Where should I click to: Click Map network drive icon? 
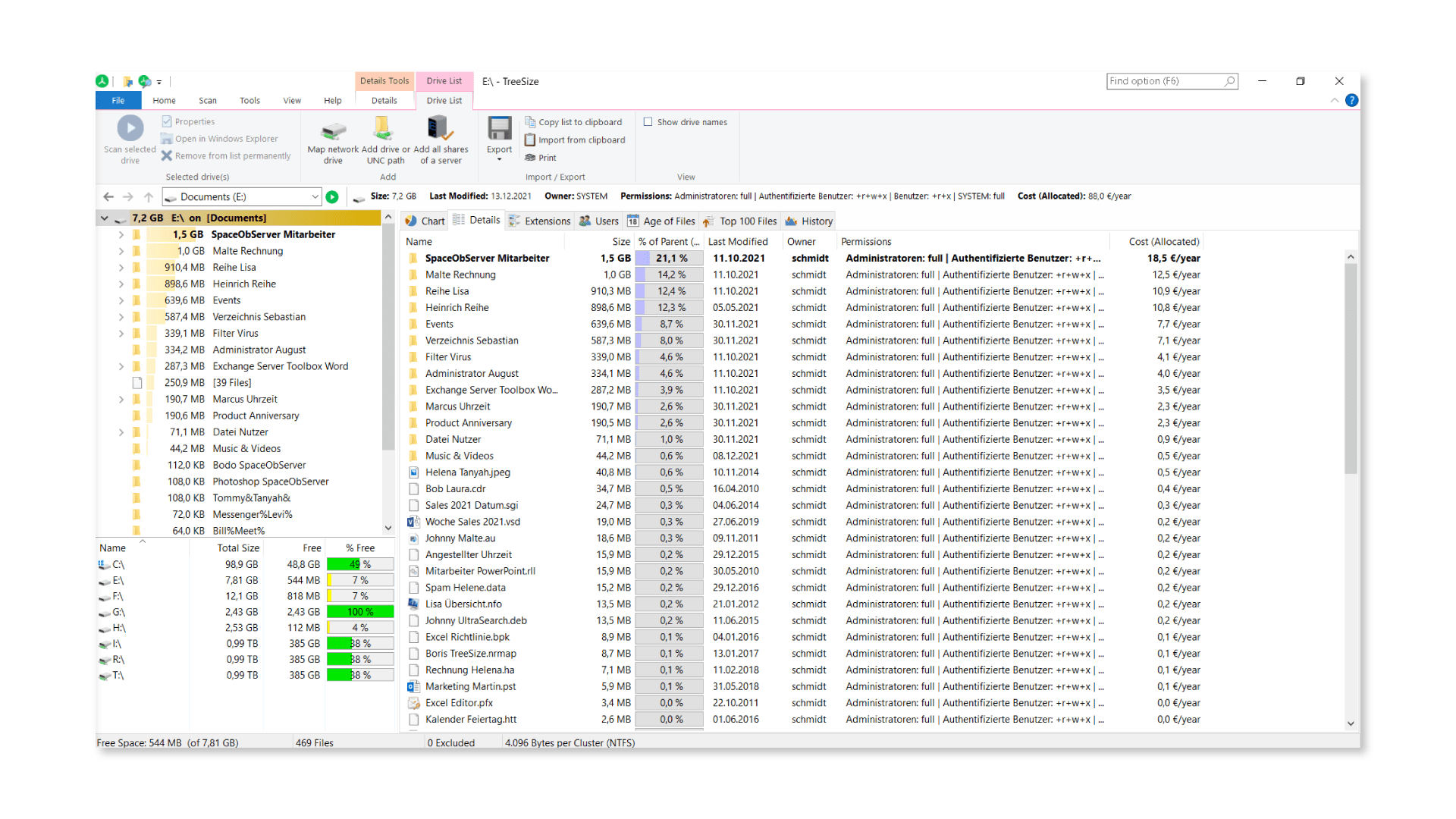(333, 130)
